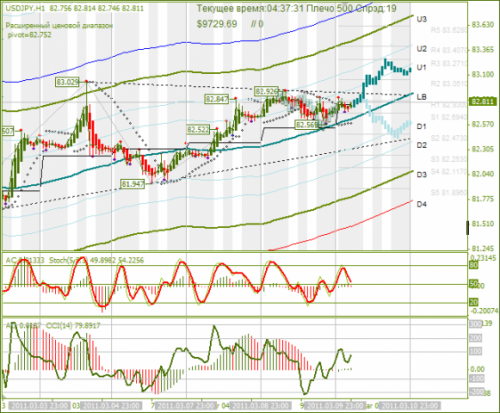Viewport: 500px width, 413px height.
Task: Select the 82.926 price label
Action: tap(266, 91)
